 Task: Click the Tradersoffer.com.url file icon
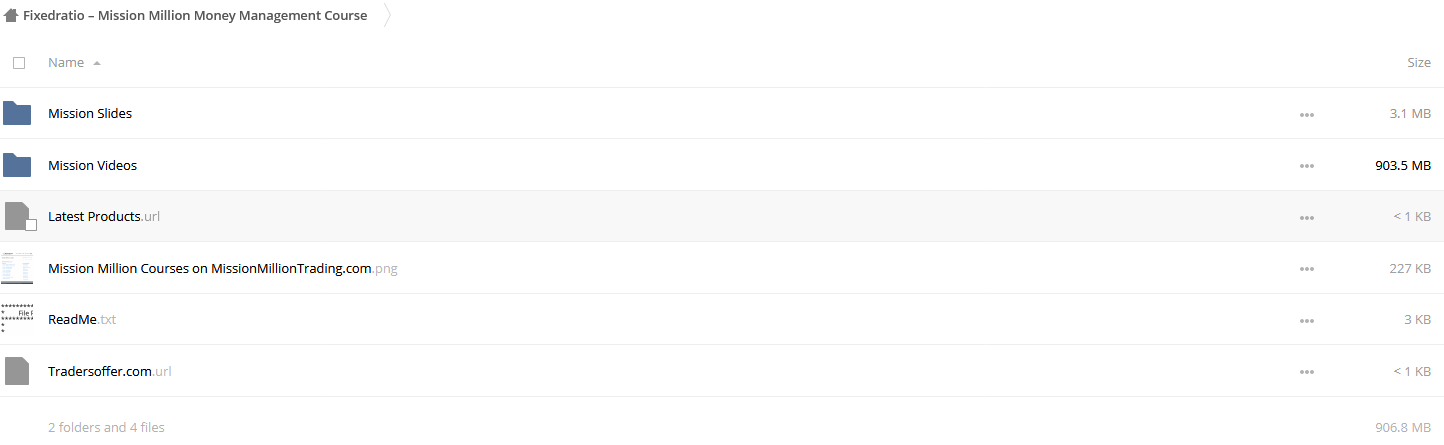[x=17, y=371]
